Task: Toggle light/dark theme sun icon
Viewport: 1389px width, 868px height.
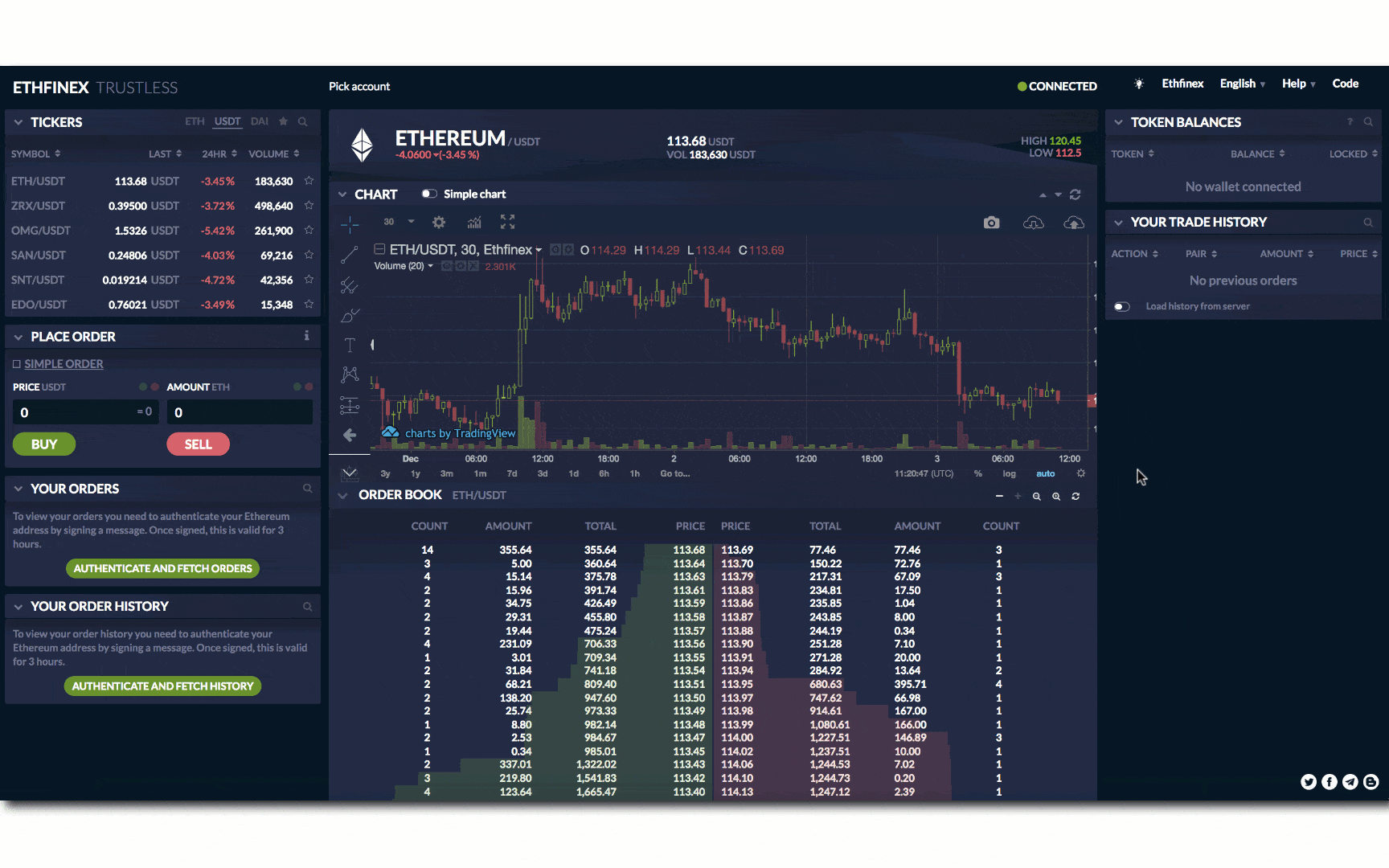Action: 1139,84
